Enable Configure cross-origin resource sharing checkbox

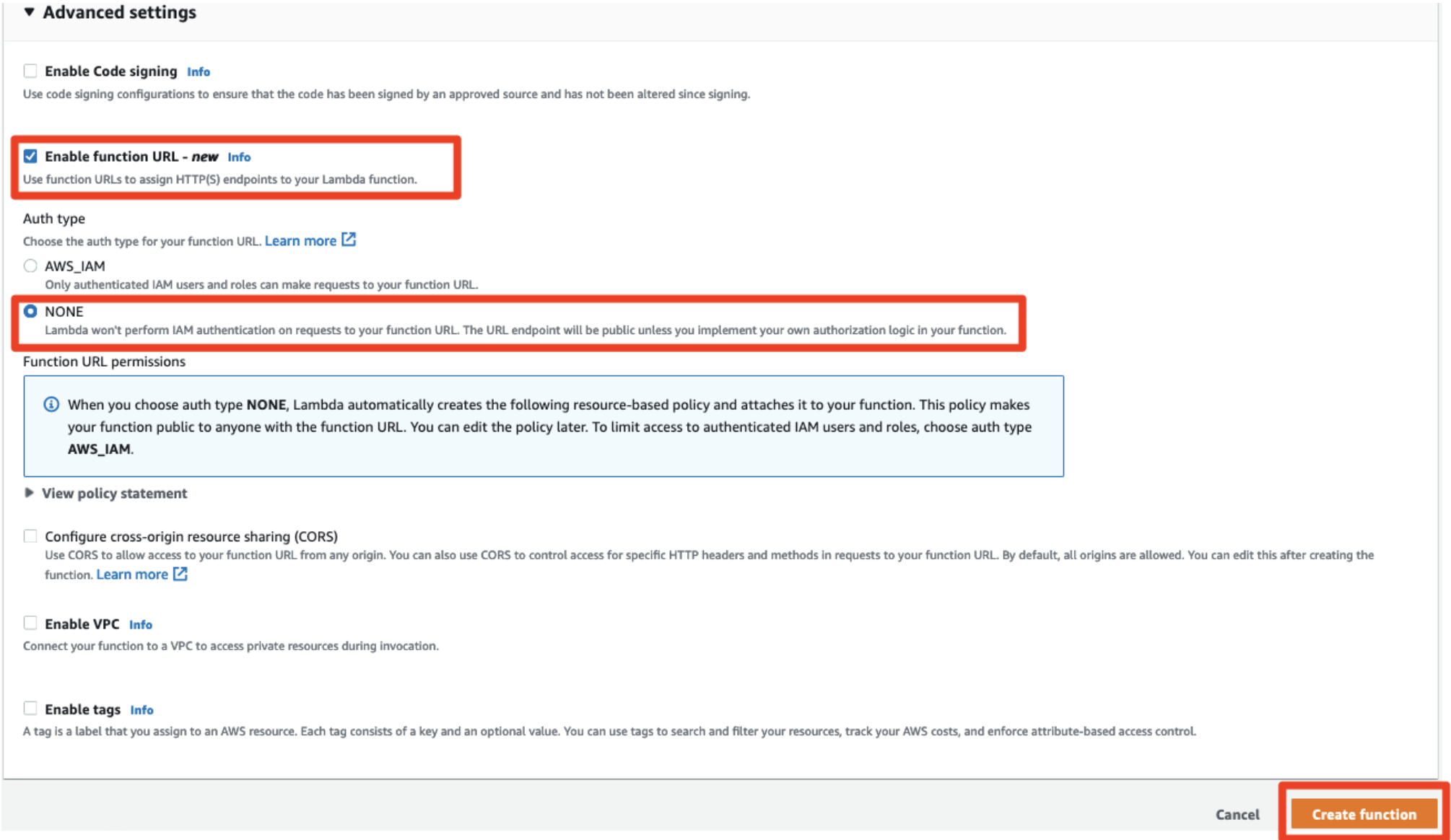coord(30,535)
